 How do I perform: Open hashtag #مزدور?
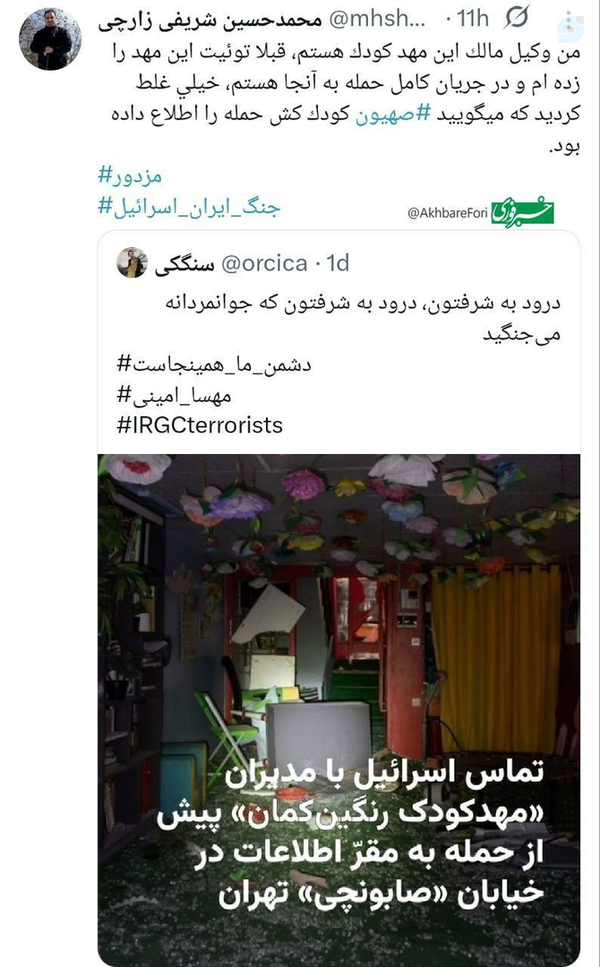(130, 175)
